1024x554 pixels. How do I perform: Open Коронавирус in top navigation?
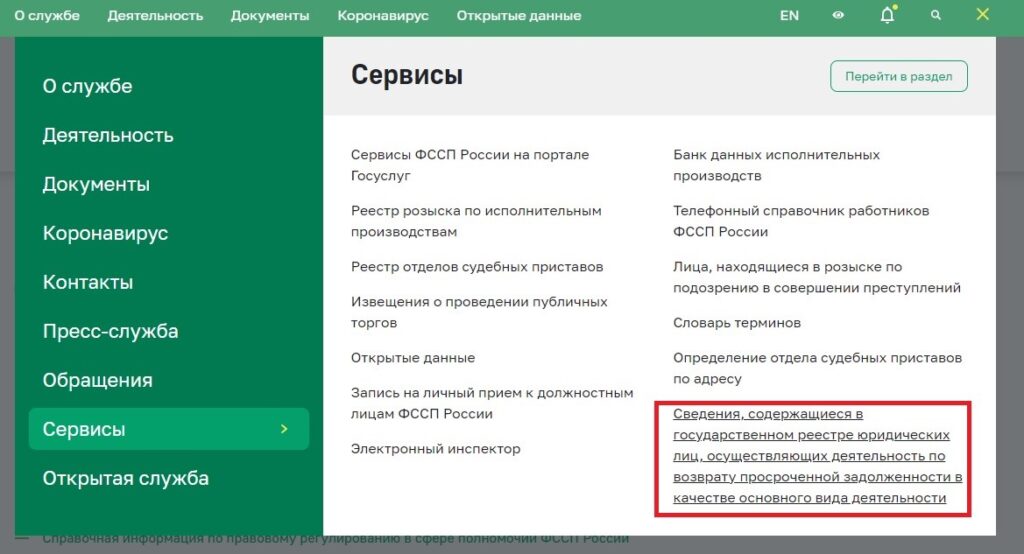383,16
